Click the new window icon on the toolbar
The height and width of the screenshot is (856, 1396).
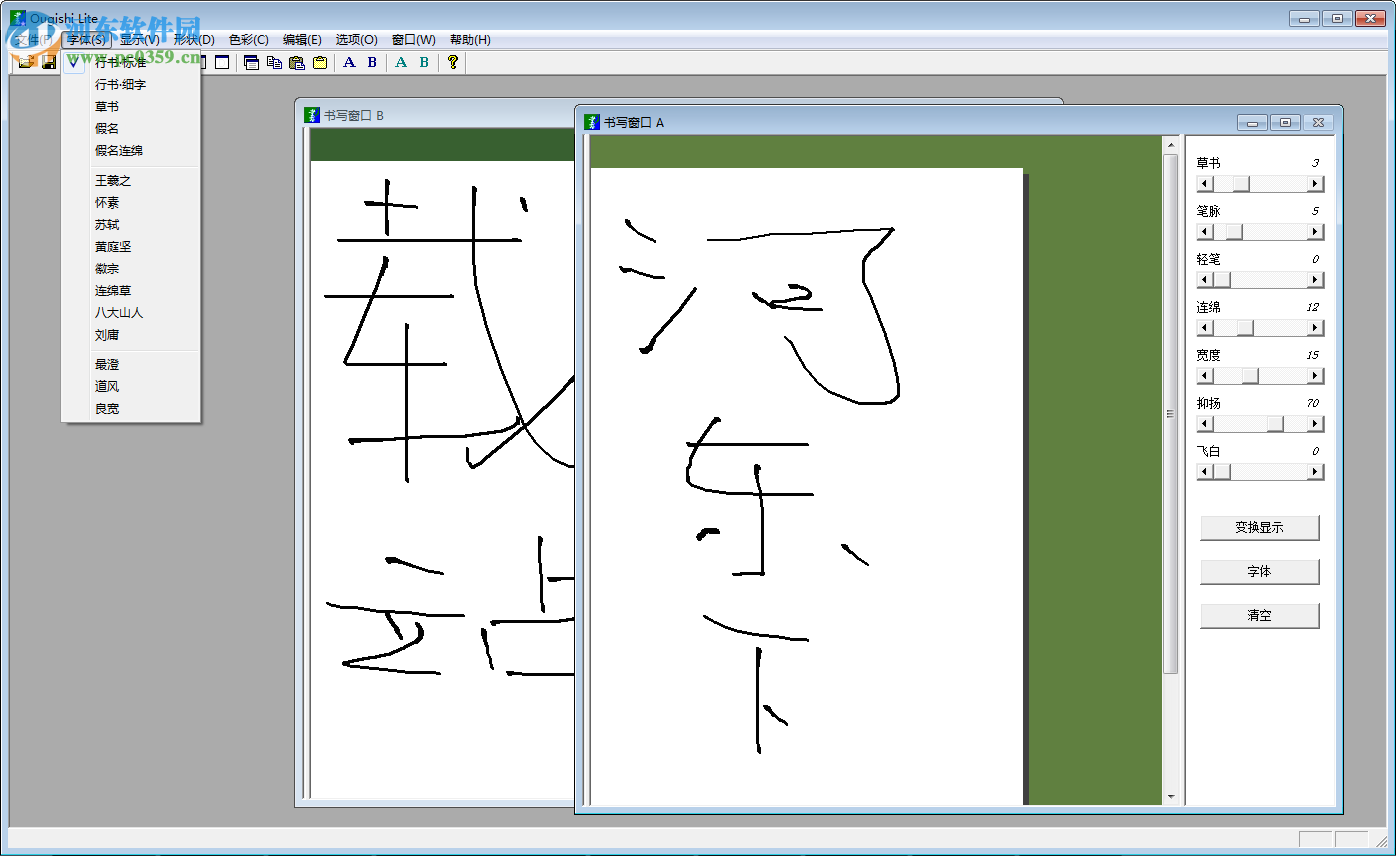tap(250, 62)
